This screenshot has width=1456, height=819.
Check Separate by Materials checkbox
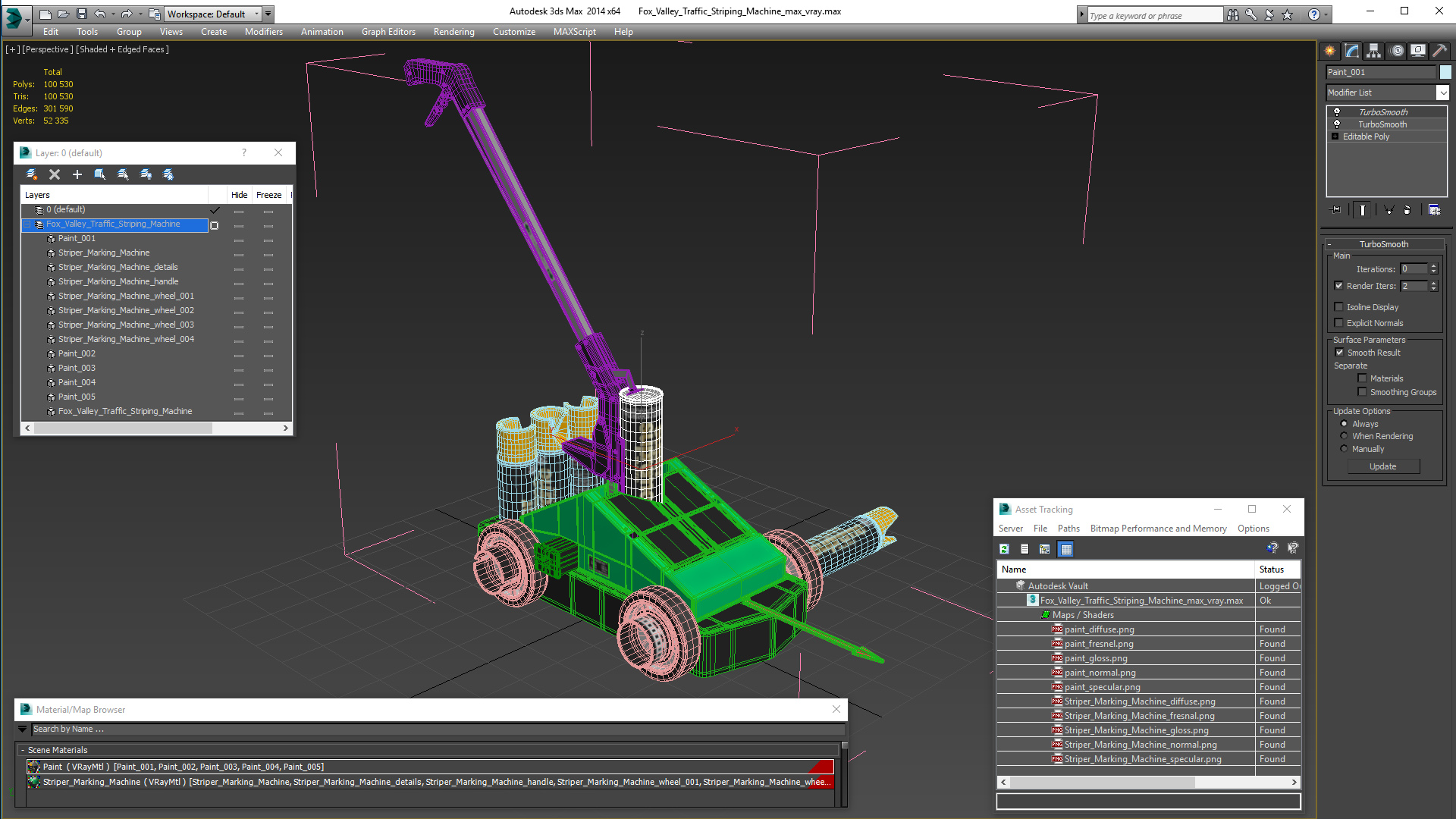pos(1362,378)
